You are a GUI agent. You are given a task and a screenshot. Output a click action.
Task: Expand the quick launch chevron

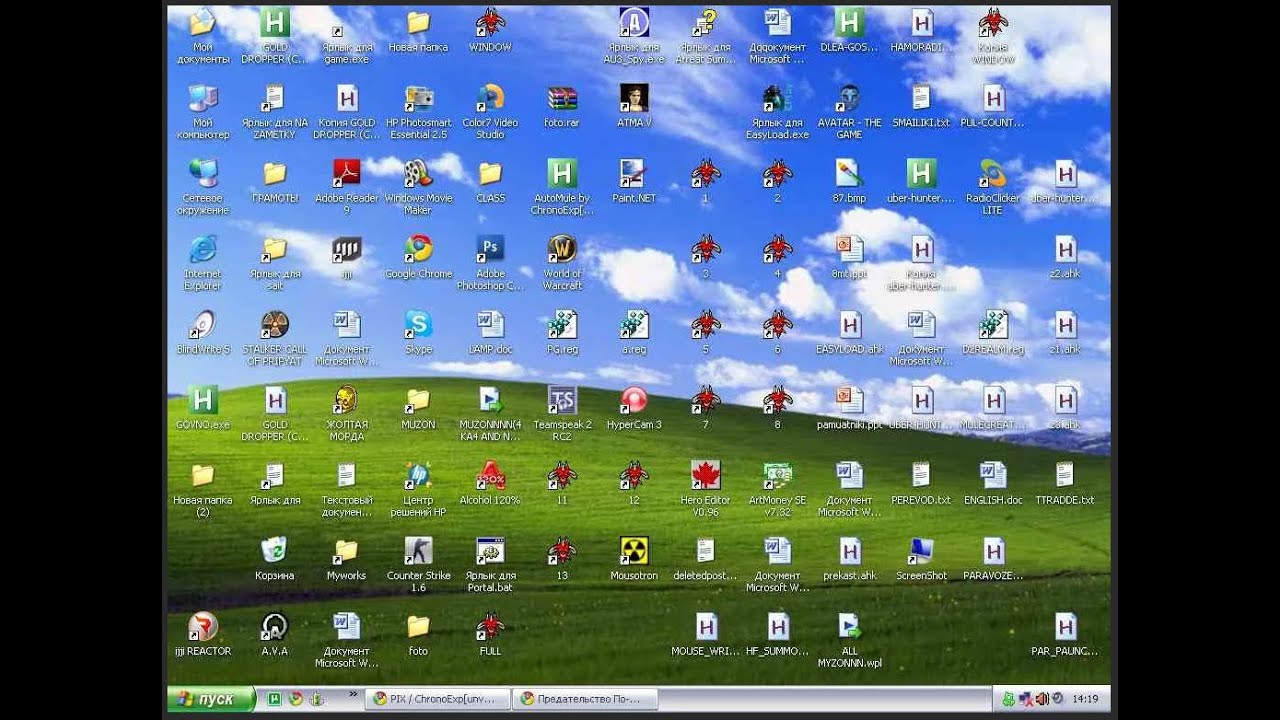352,694
